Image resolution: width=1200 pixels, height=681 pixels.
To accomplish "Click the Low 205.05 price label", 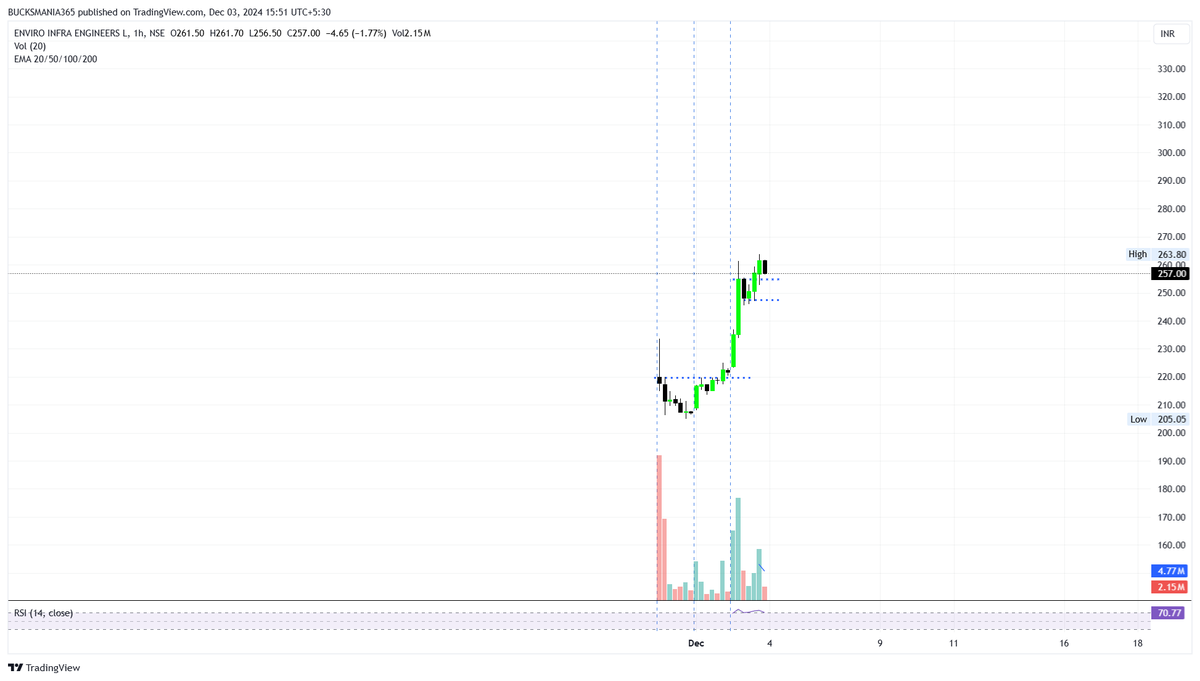I will click(1158, 419).
